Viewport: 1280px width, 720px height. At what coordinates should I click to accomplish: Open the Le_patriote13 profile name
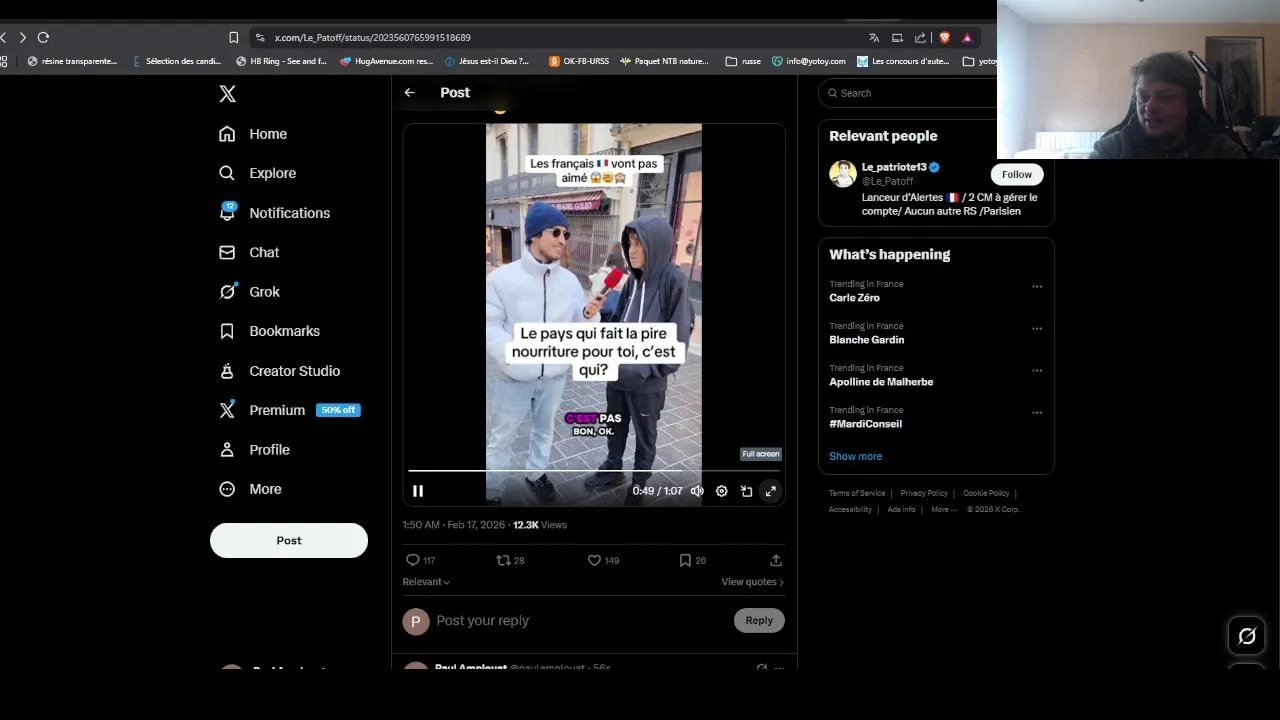pyautogui.click(x=894, y=167)
